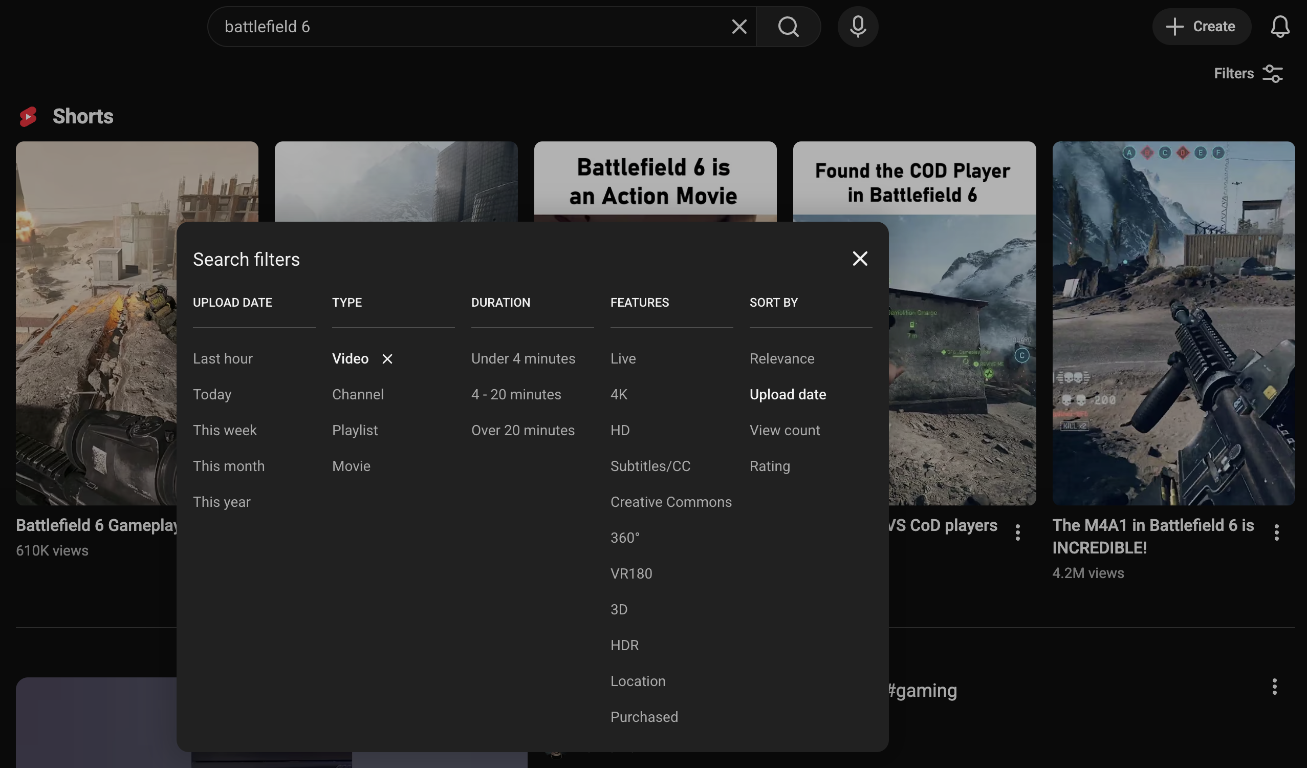The height and width of the screenshot is (768, 1307).
Task: Apply the 4K features filter
Action: pos(619,394)
